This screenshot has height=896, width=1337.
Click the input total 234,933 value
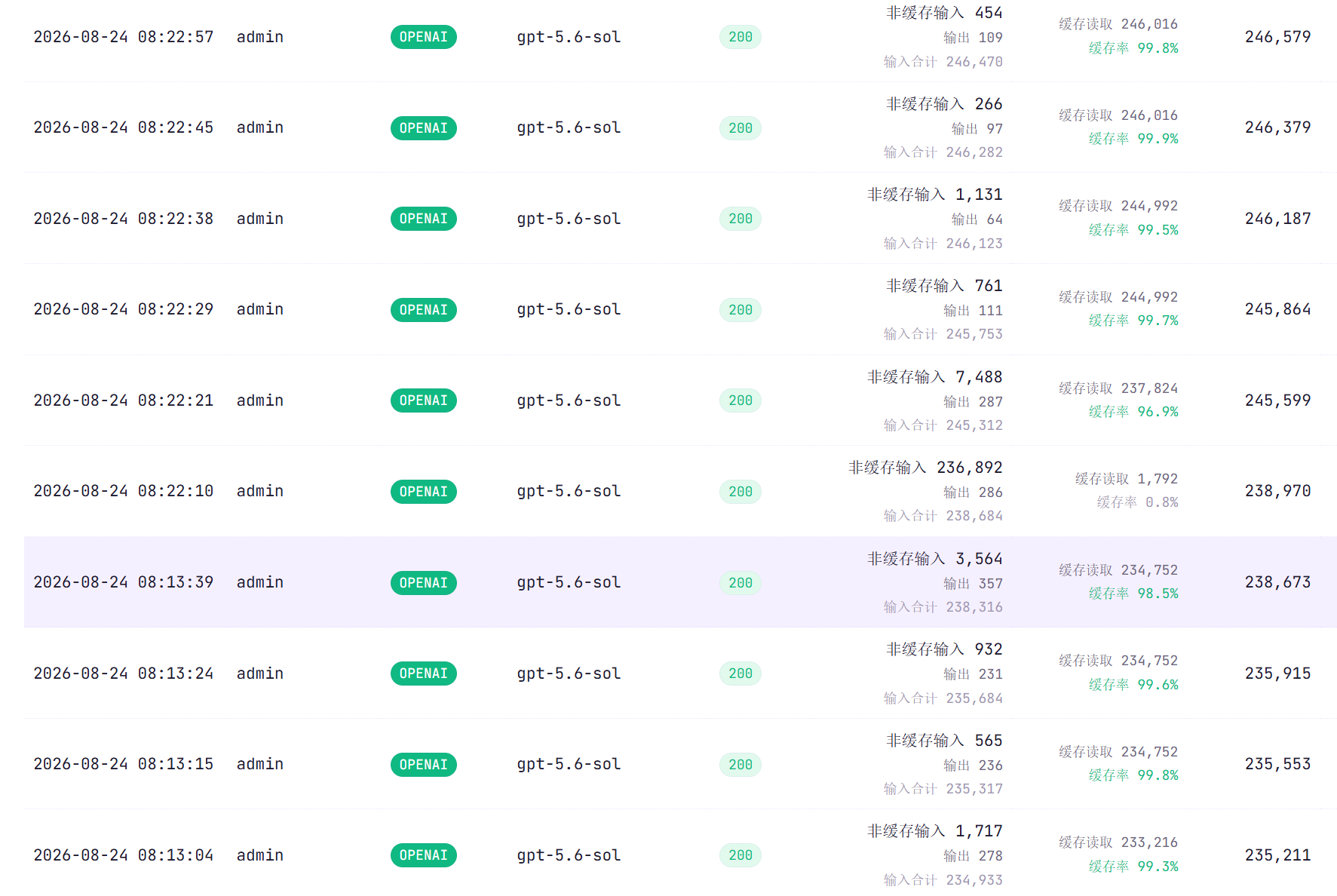(x=974, y=880)
